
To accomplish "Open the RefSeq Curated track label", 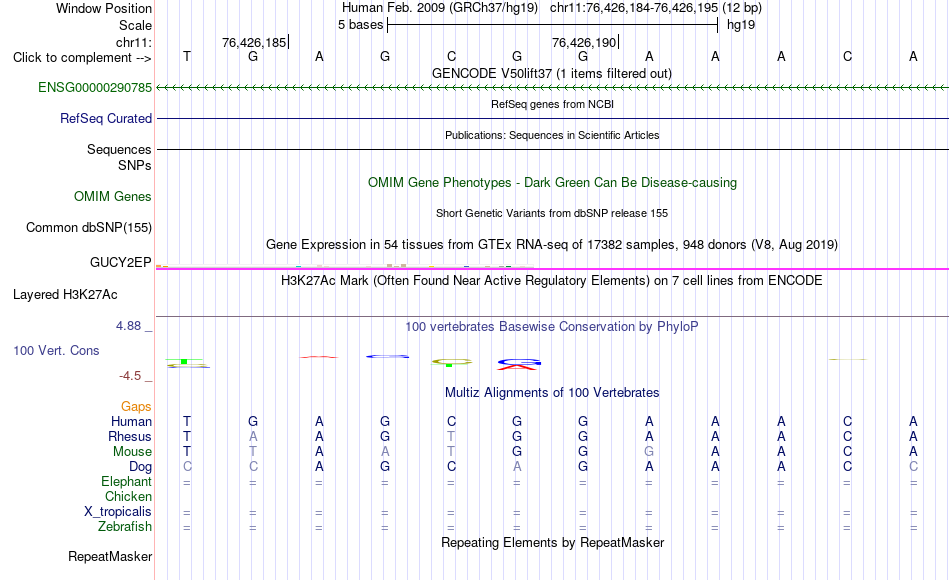I will [106, 118].
